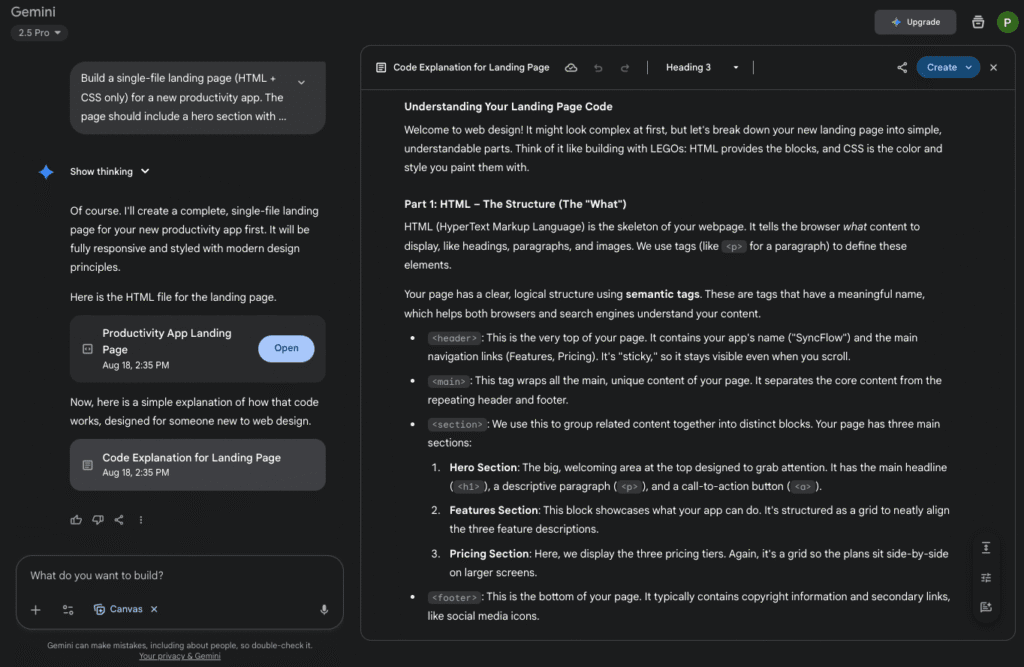Insert response into document with sidebar icon
The height and width of the screenshot is (667, 1024).
pyautogui.click(x=986, y=607)
